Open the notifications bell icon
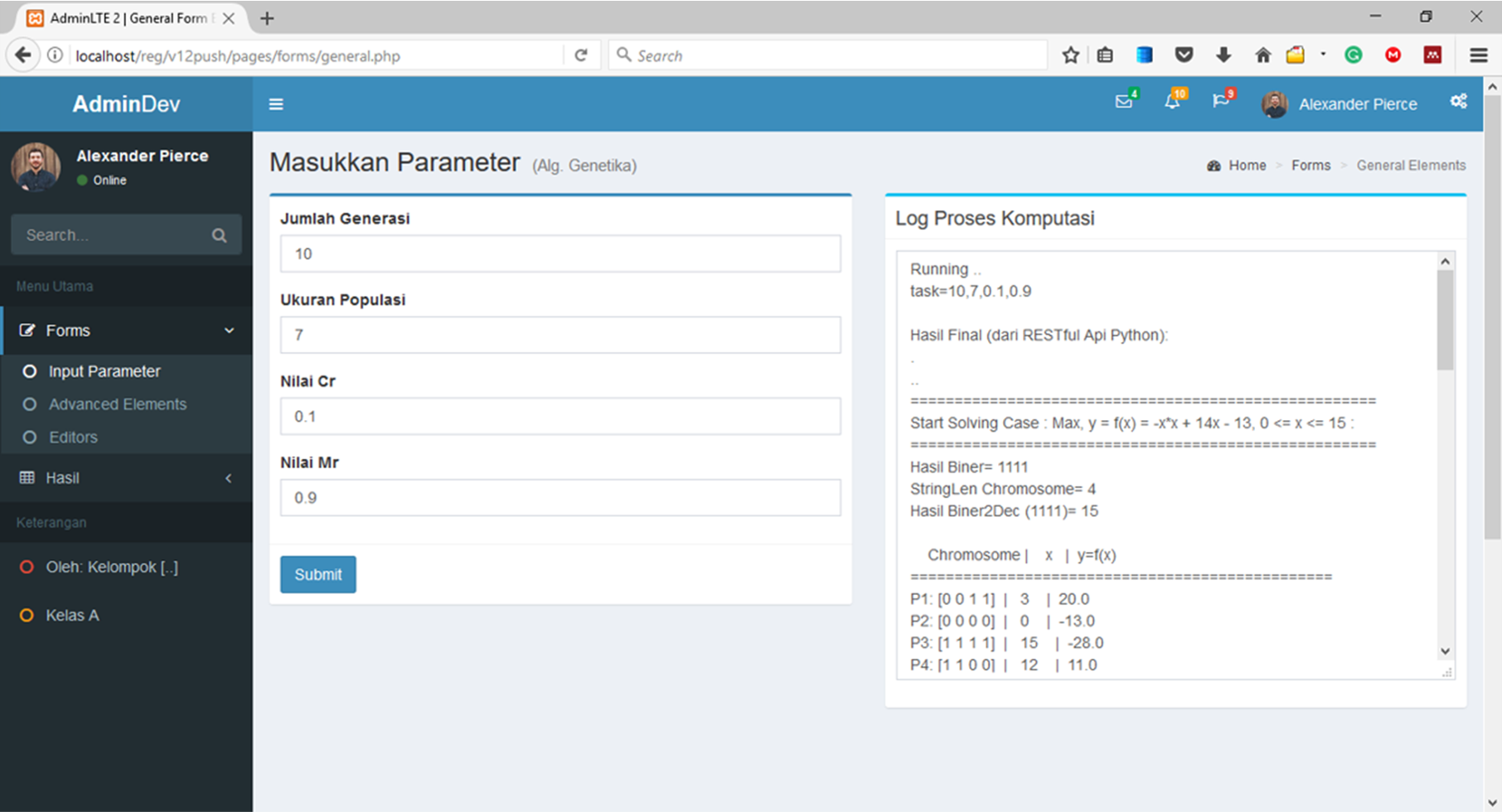 pyautogui.click(x=1172, y=102)
